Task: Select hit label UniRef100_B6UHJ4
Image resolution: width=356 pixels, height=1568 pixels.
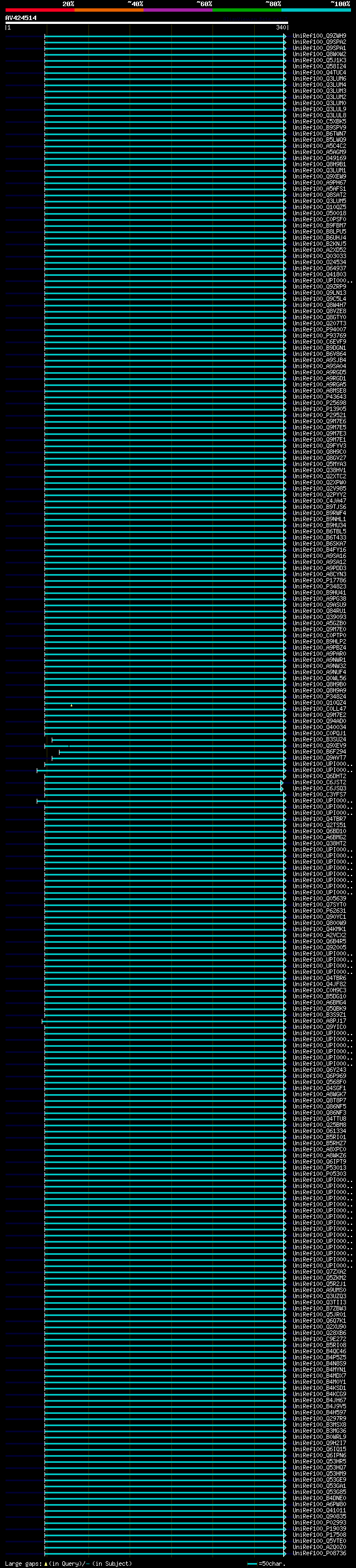Action: (319, 238)
